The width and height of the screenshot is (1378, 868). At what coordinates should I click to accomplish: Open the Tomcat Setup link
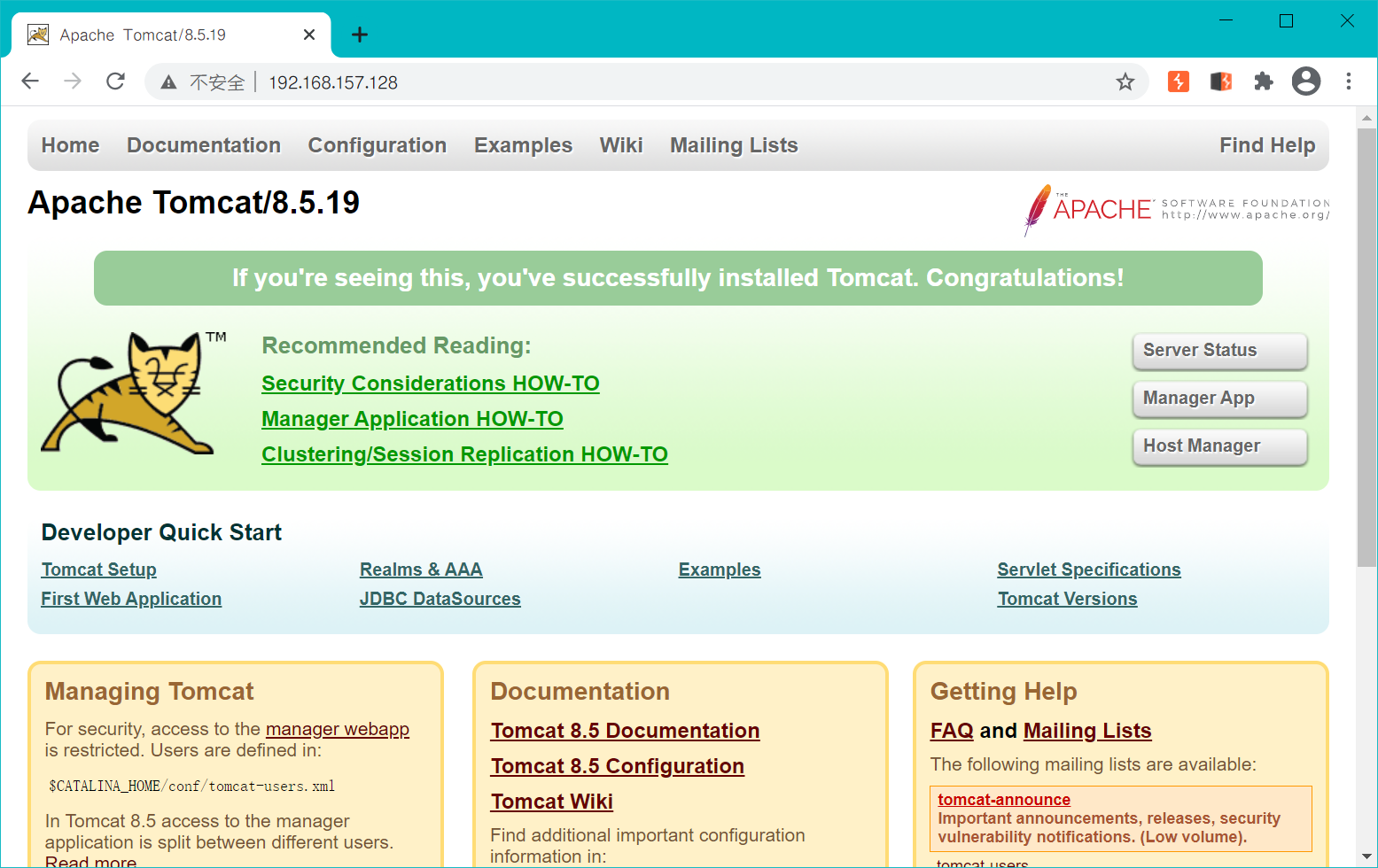(x=99, y=570)
